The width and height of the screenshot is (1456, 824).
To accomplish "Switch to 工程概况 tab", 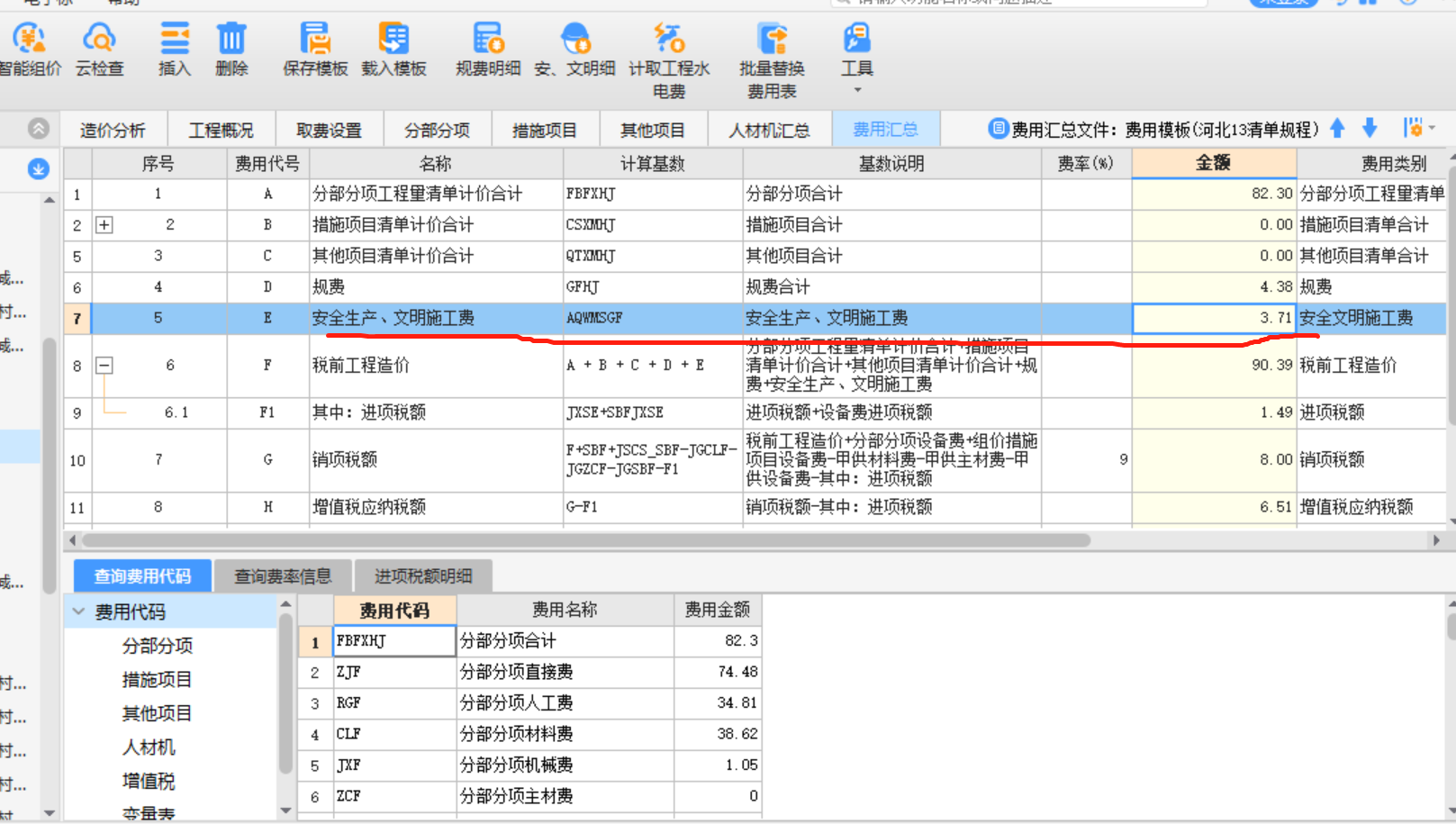I will (x=221, y=131).
